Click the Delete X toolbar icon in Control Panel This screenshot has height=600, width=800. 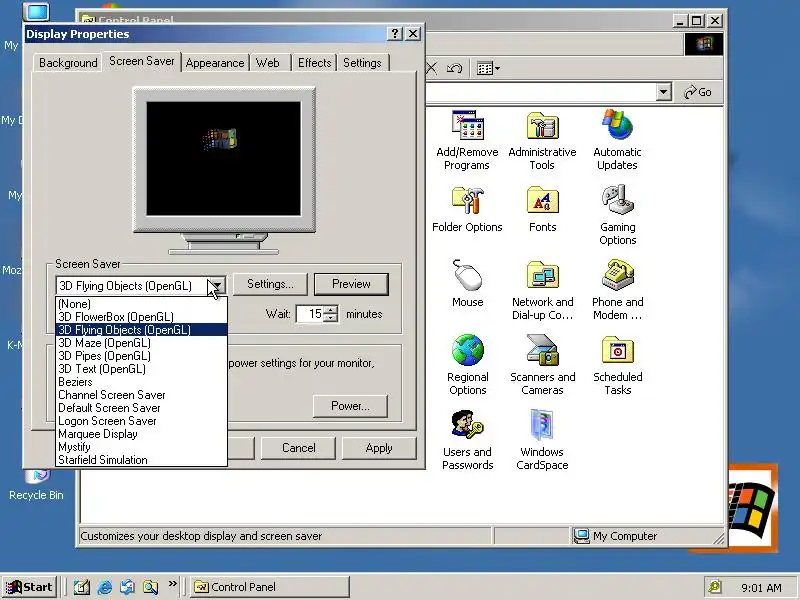(432, 68)
